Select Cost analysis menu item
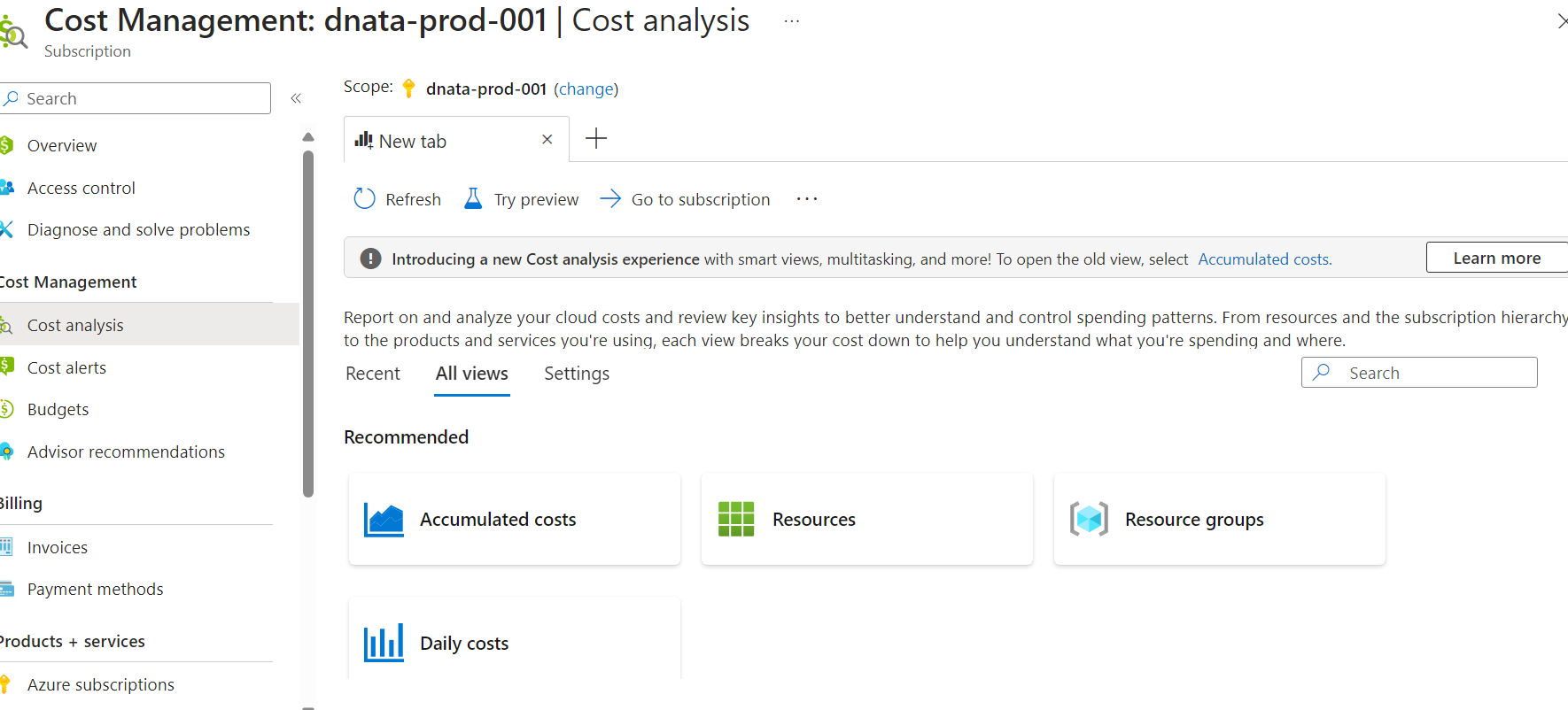1568x710 pixels. 149,325
